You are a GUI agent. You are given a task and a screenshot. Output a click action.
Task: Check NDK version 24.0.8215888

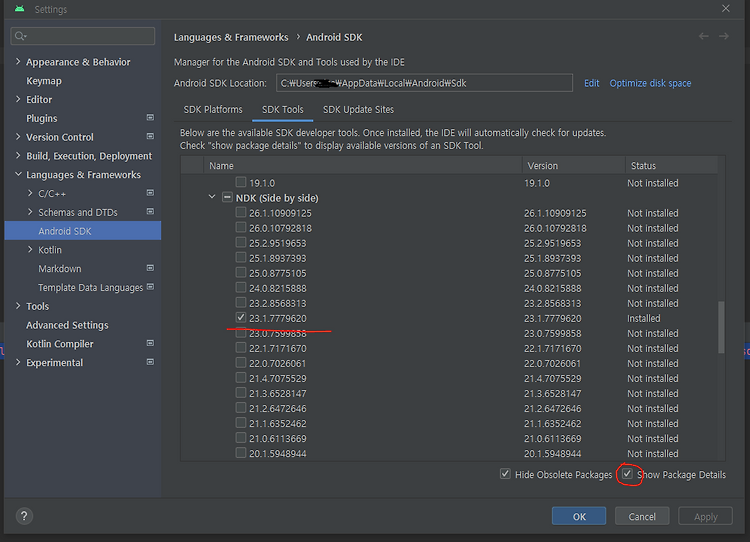pyautogui.click(x=241, y=288)
